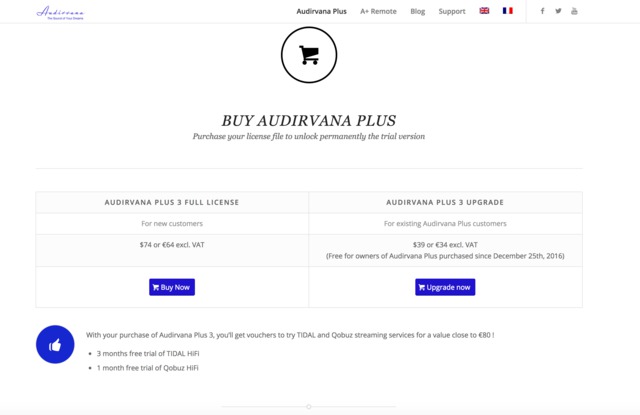This screenshot has height=415, width=640.
Task: Open the Audirvana Plus menu item
Action: [322, 11]
